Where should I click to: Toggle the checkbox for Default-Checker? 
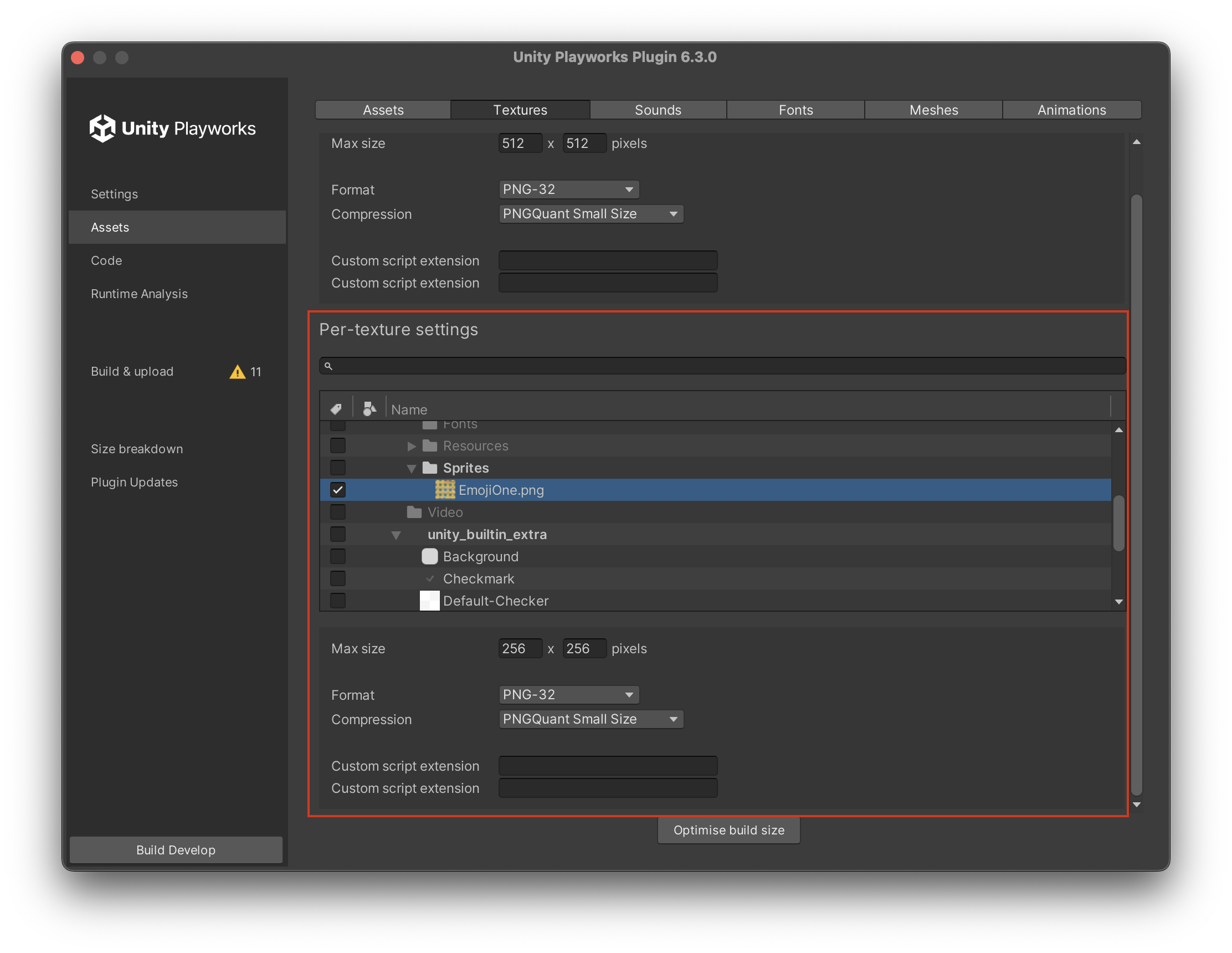[338, 601]
